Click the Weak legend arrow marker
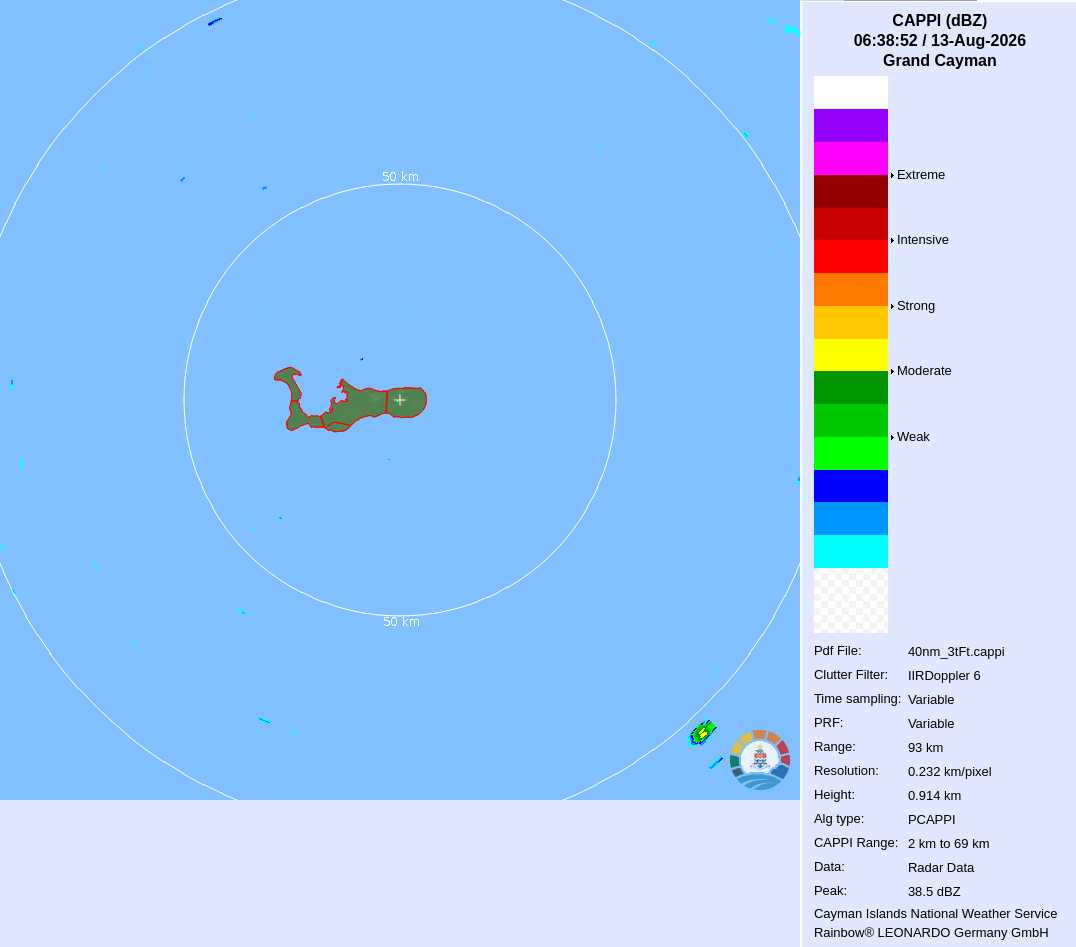This screenshot has height=947, width=1076. click(892, 437)
